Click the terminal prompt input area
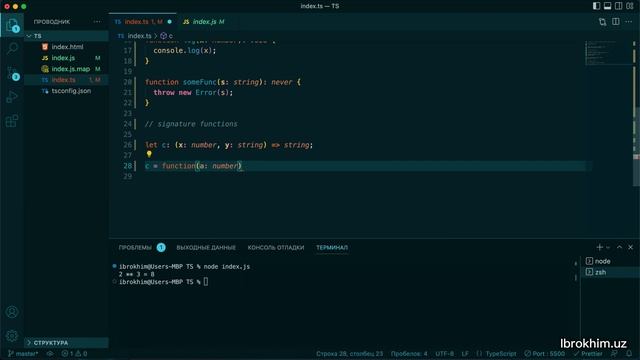Viewport: 640px width, 360px height. (x=206, y=282)
